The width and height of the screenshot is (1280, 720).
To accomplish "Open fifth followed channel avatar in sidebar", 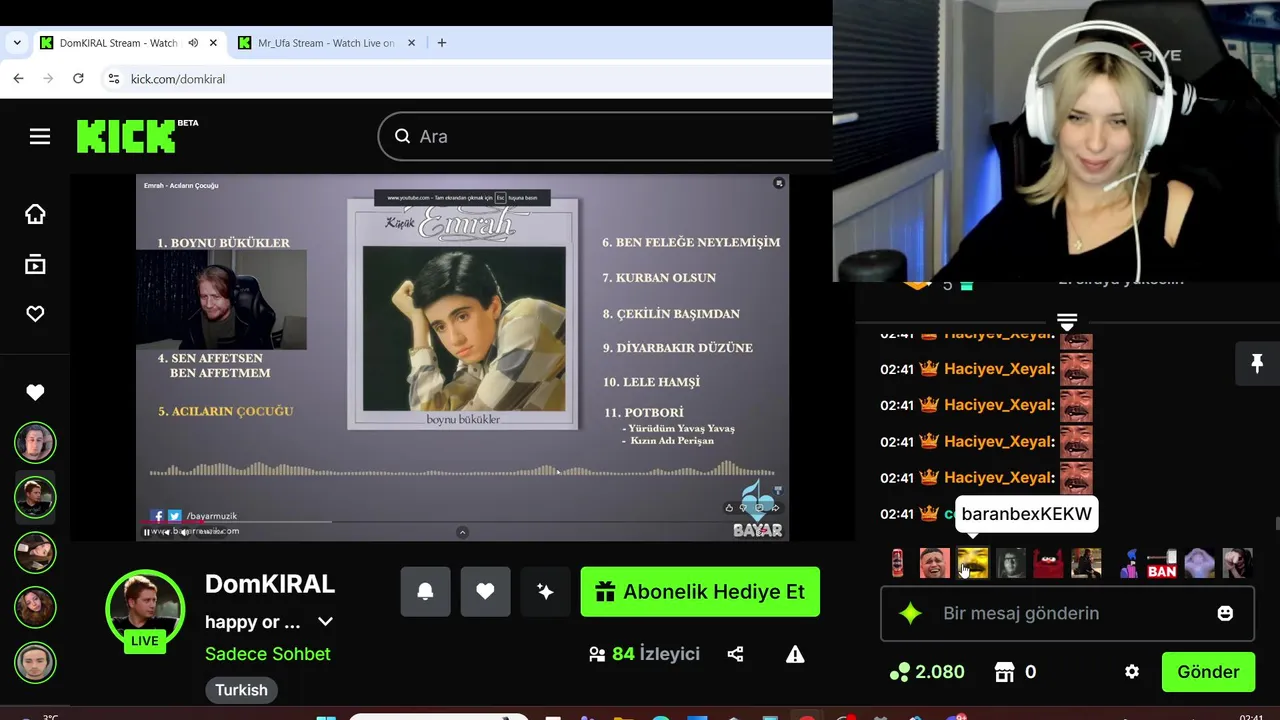I will [35, 662].
